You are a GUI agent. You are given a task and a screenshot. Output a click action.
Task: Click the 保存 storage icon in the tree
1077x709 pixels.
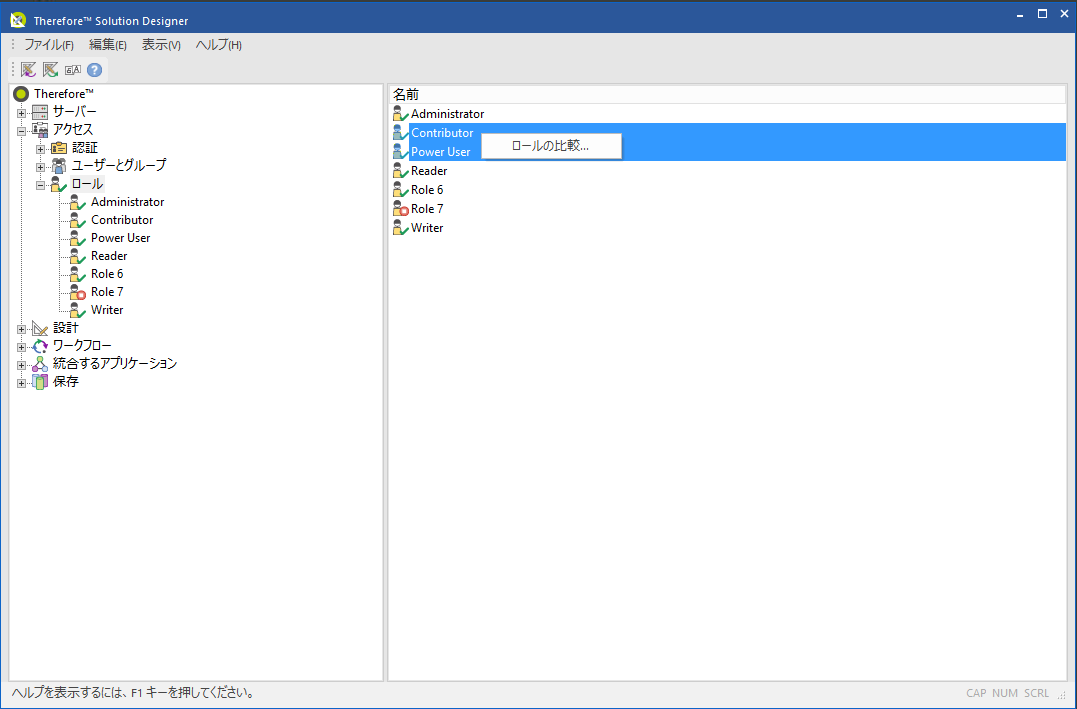[41, 382]
